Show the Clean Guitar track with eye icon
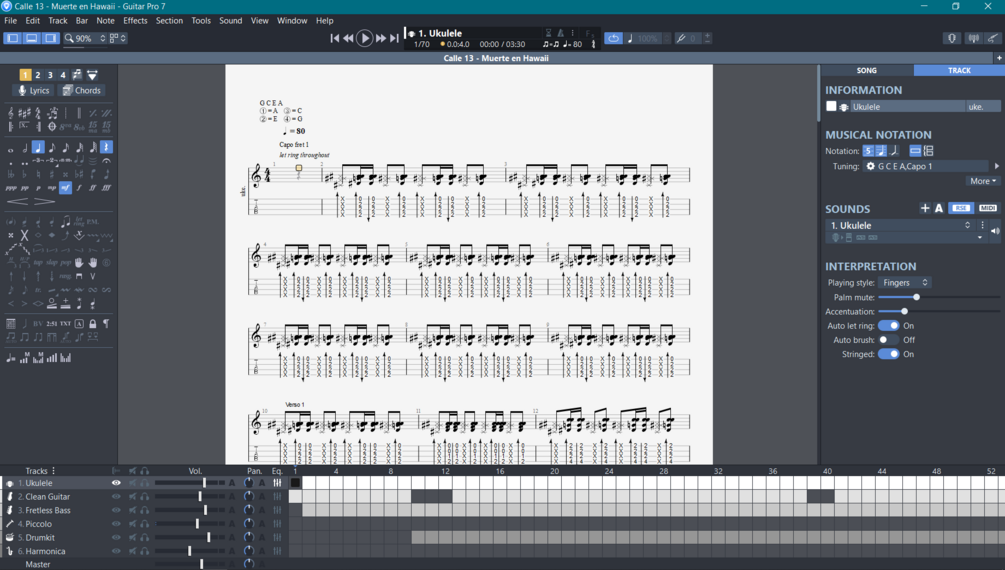The height and width of the screenshot is (570, 1005). point(116,497)
